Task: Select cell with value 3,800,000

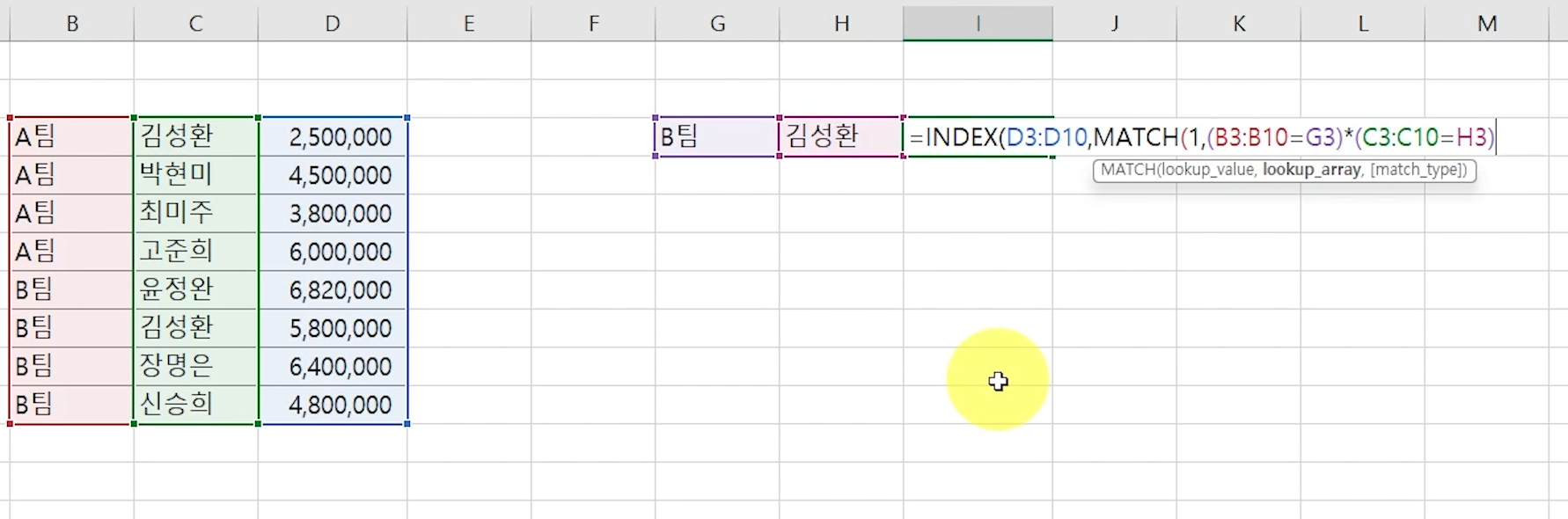Action: point(333,213)
